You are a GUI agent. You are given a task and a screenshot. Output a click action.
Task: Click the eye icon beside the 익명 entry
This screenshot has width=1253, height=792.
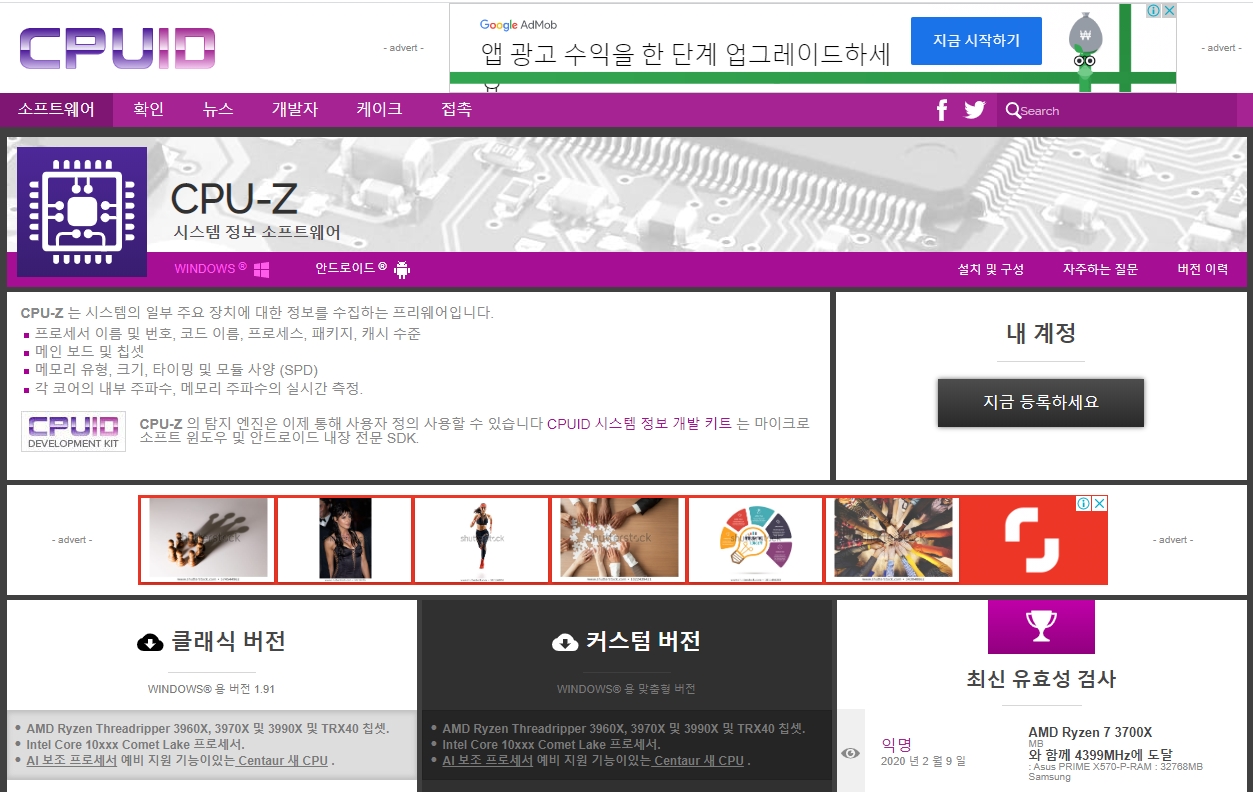coord(850,753)
